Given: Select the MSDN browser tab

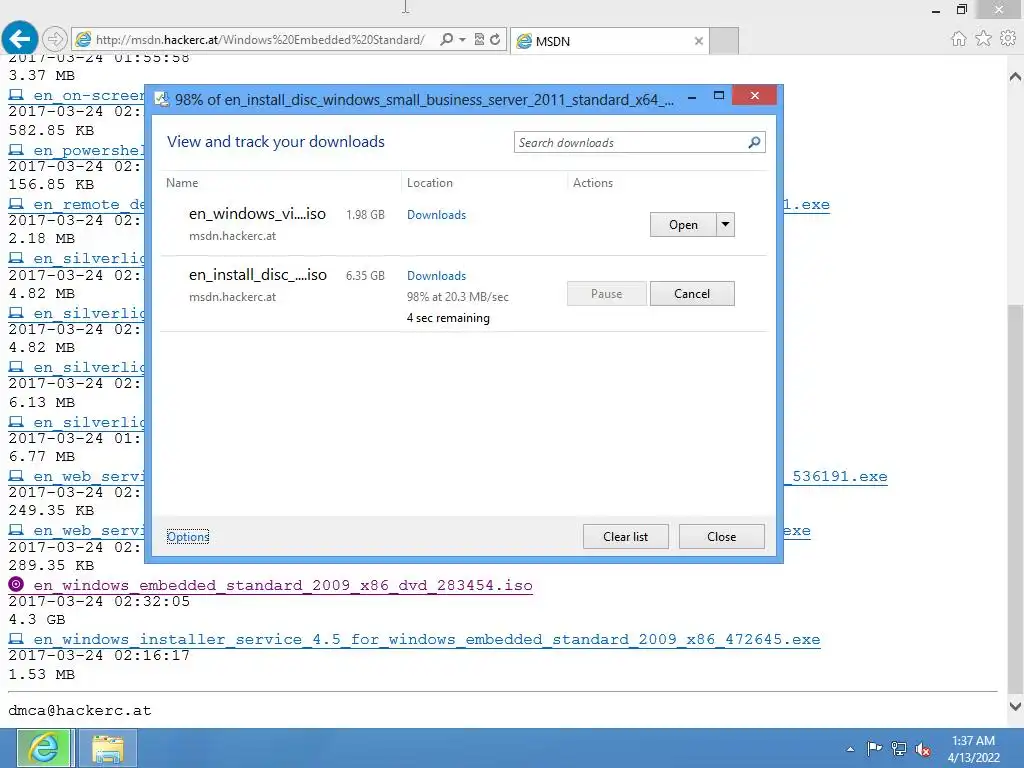Looking at the screenshot, I should tap(609, 41).
